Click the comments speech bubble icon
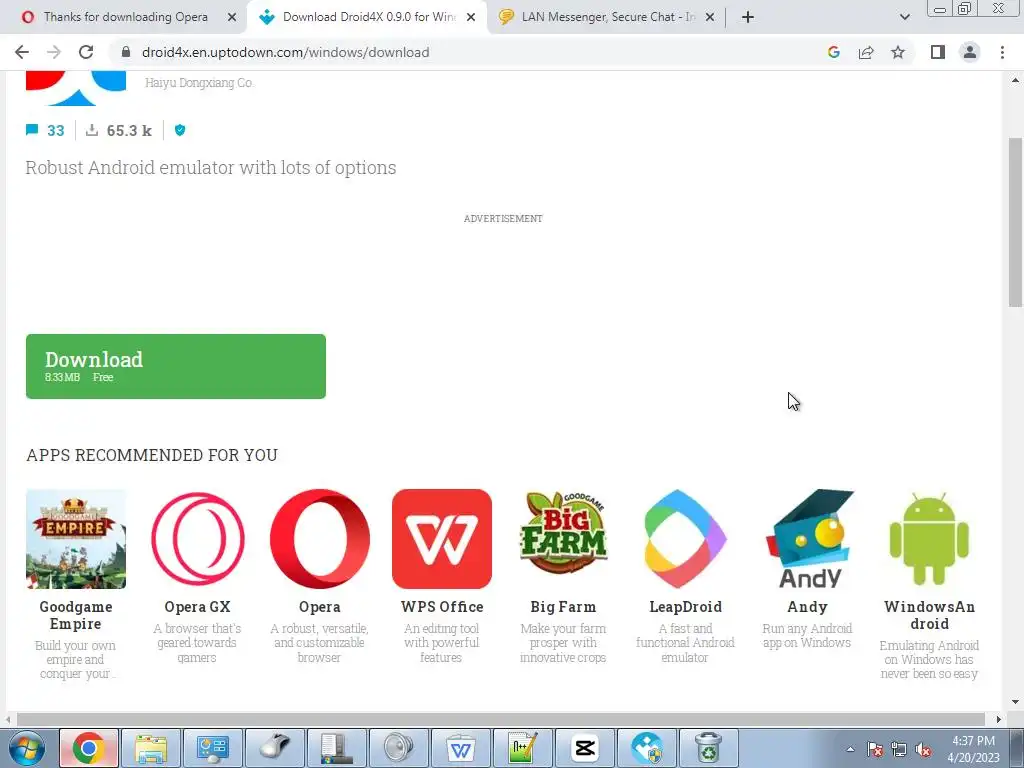Viewport: 1024px width, 768px height. pyautogui.click(x=31, y=130)
